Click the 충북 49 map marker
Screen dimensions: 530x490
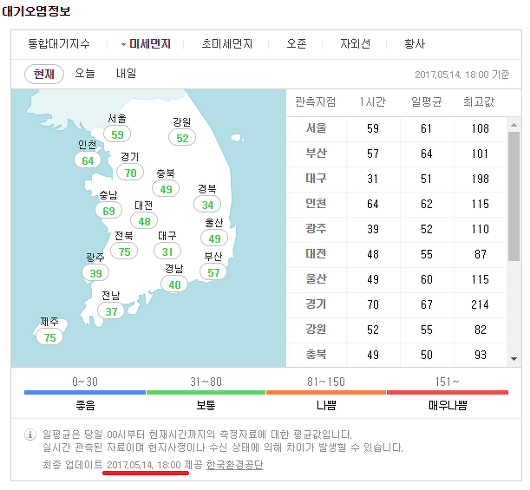[x=166, y=189]
